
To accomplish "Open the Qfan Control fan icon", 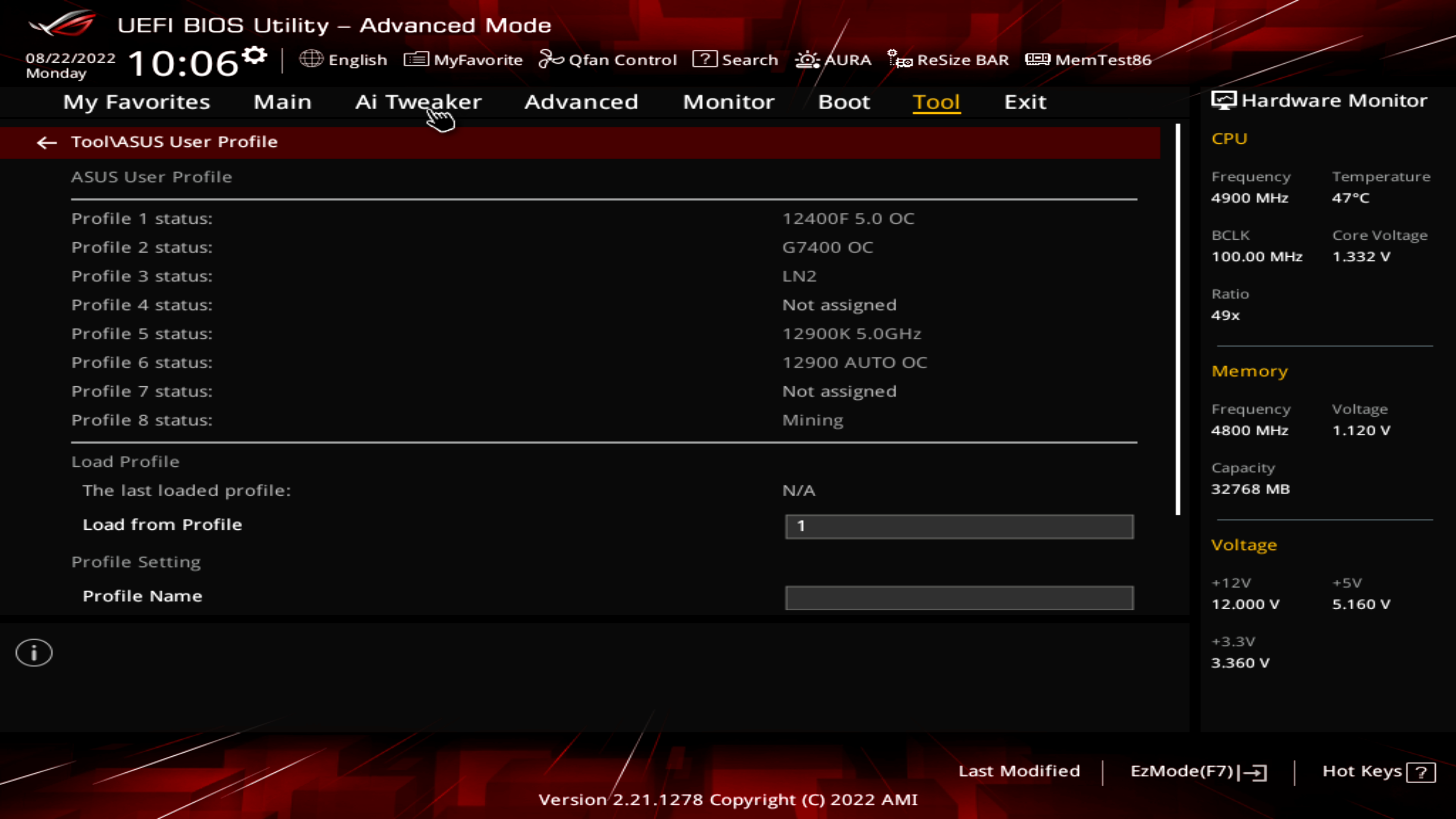I will 551,59.
